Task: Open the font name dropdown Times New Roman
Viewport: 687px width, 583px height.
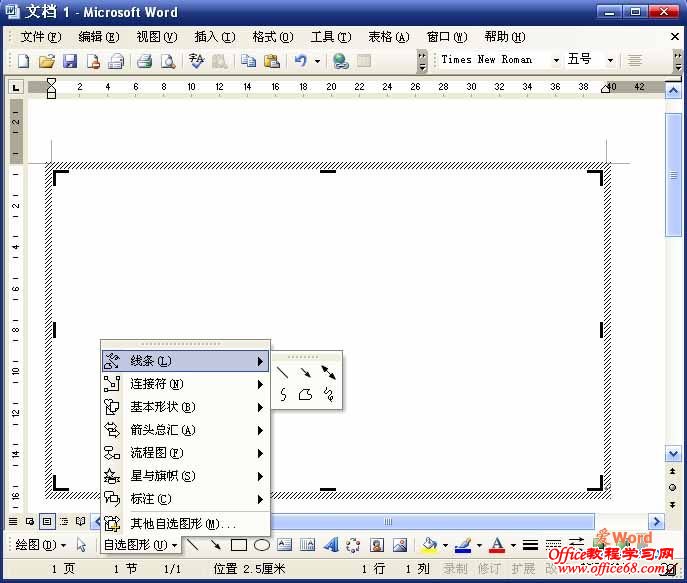Action: coord(556,60)
